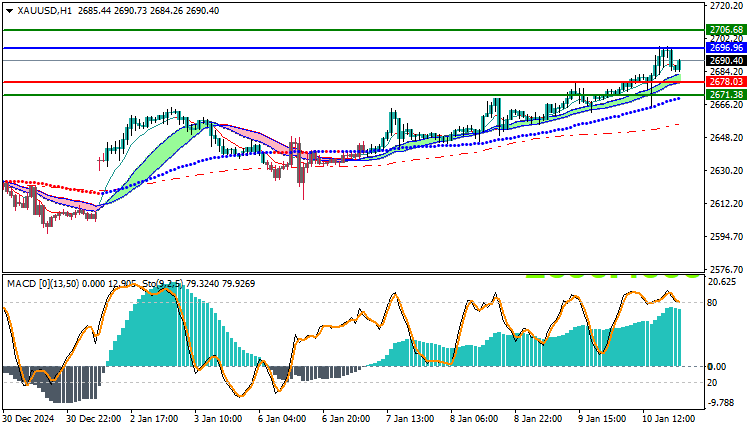Click the 30 Dec 22:00 time label

94,419
